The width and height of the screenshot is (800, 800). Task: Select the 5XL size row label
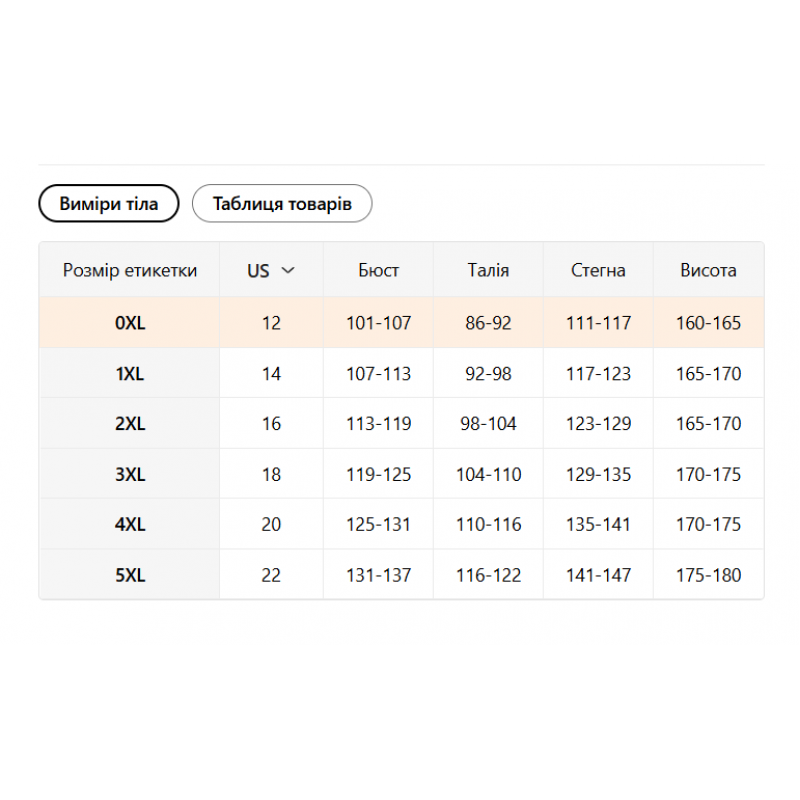click(130, 575)
